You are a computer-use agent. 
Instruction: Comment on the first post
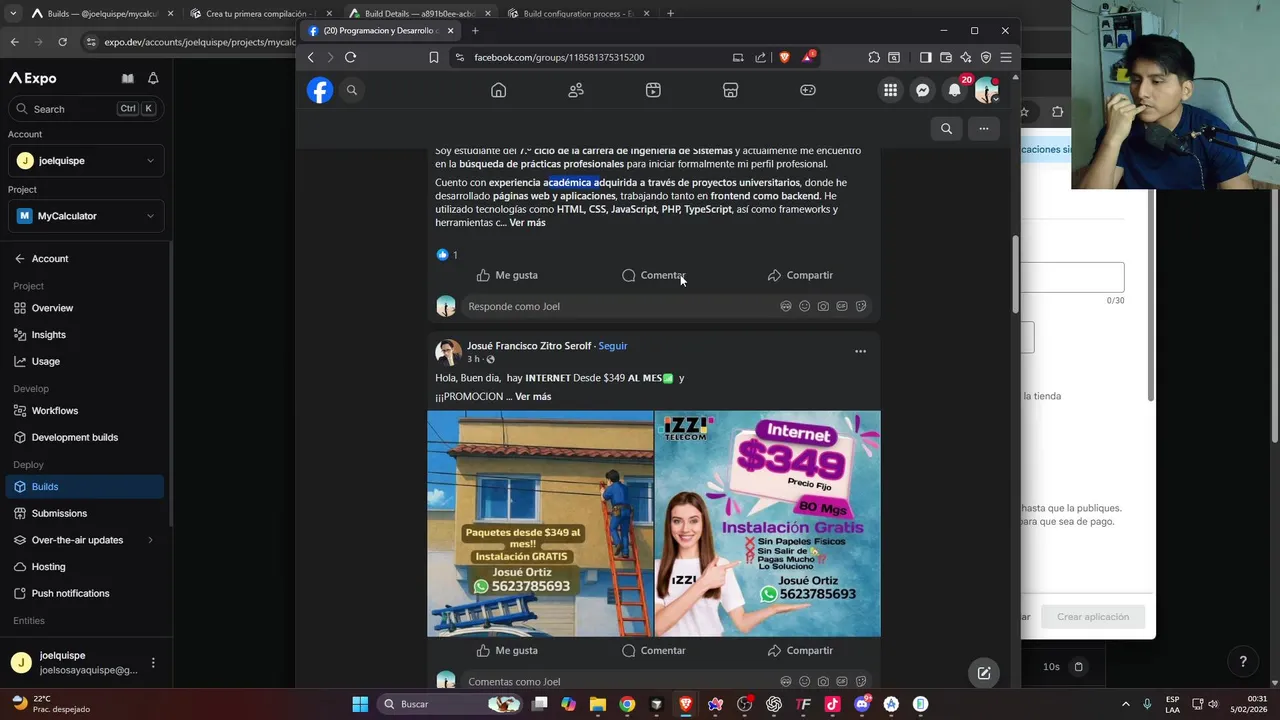pyautogui.click(x=653, y=275)
